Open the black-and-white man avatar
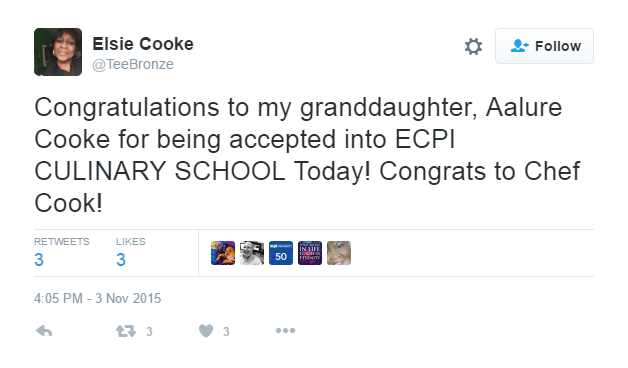Screen dimensions: 628x368 (252, 253)
